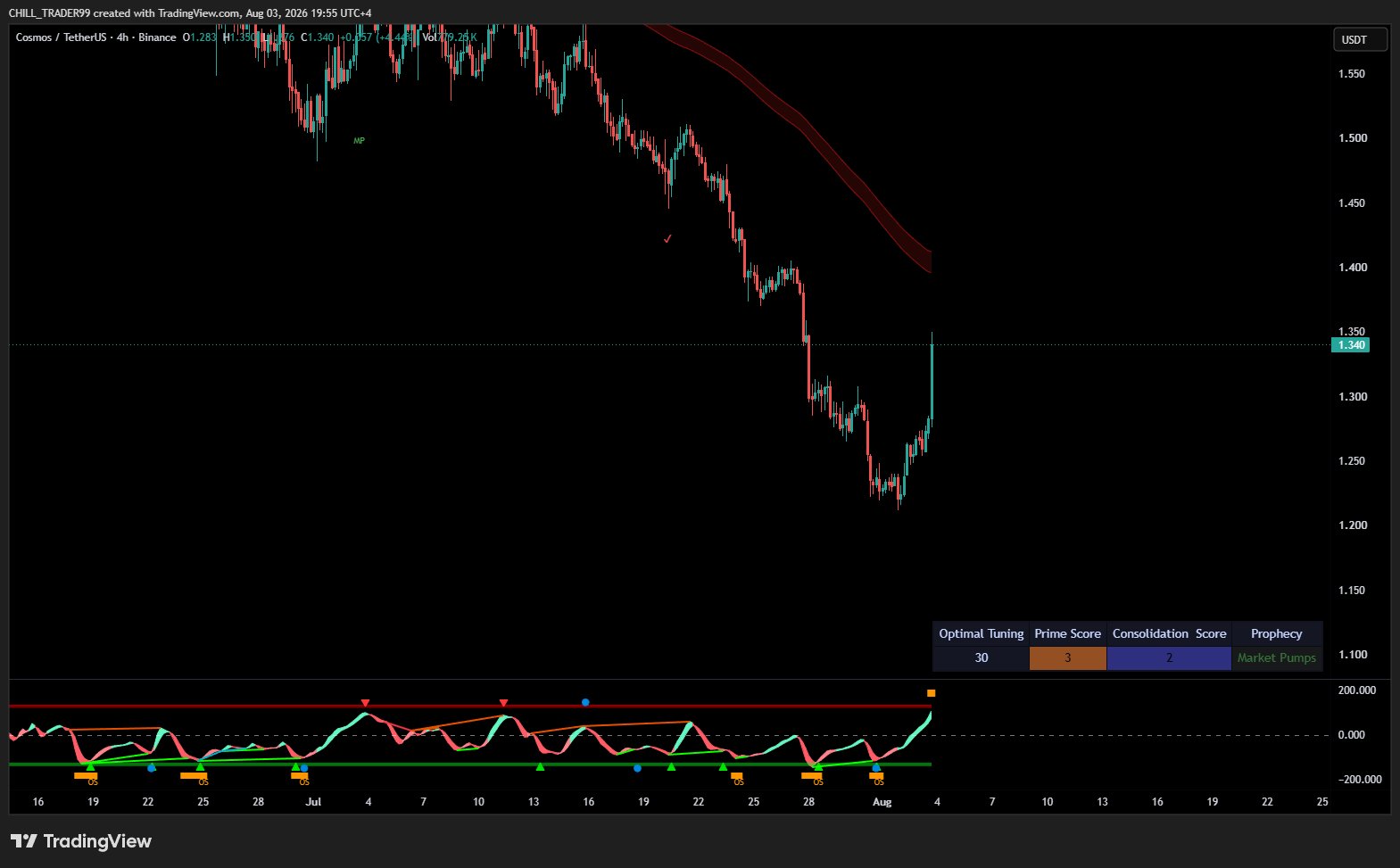
Task: Click the C1.340 close value in the legend
Action: click(x=317, y=37)
